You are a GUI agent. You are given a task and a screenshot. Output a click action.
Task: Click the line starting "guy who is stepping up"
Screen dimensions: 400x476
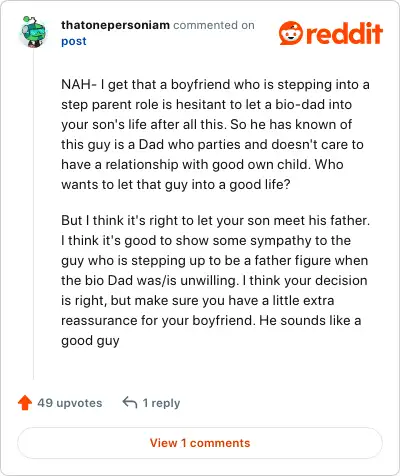coord(215,261)
